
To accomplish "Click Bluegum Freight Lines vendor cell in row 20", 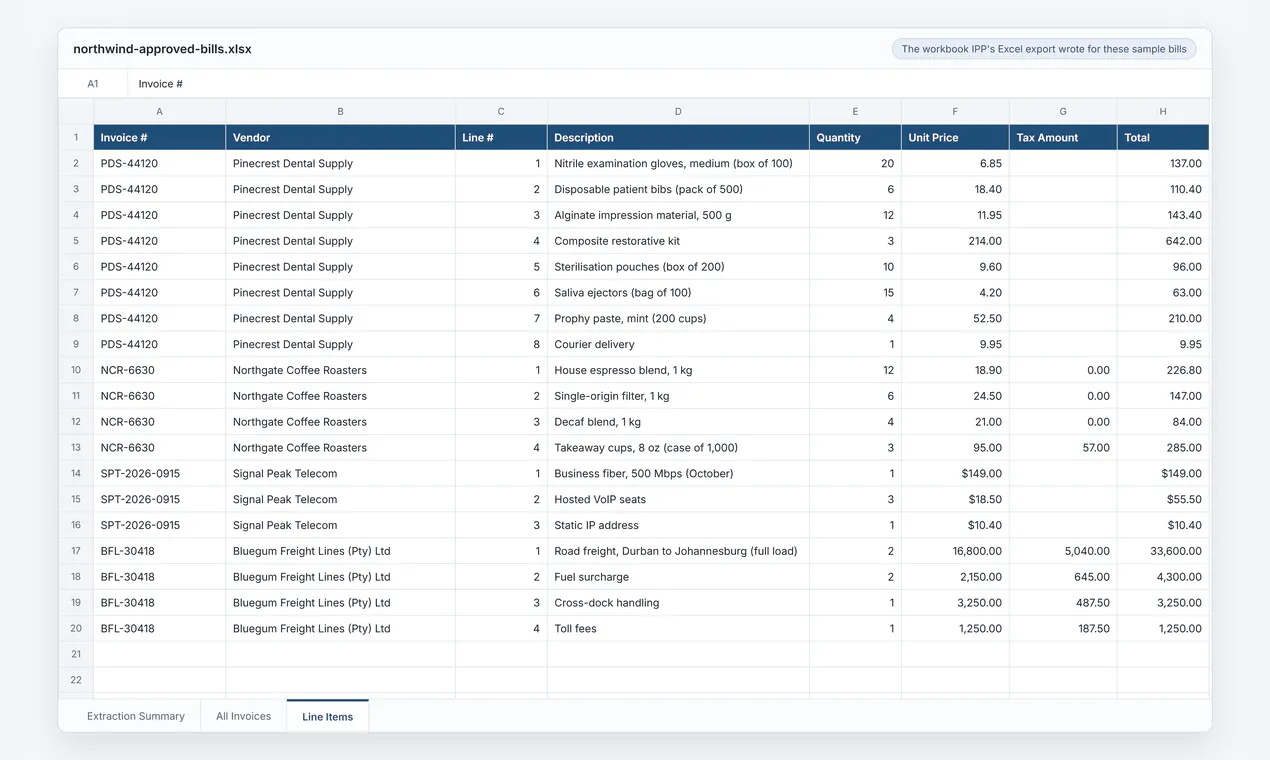I will (x=340, y=629).
